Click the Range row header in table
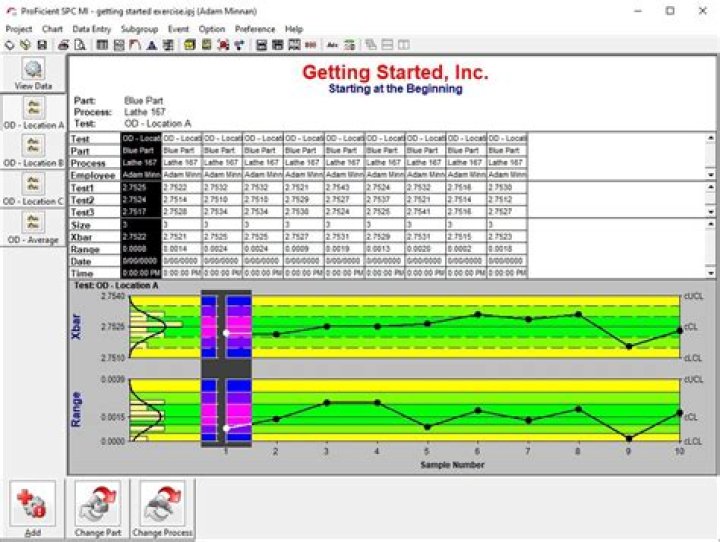The width and height of the screenshot is (720, 542). click(95, 249)
